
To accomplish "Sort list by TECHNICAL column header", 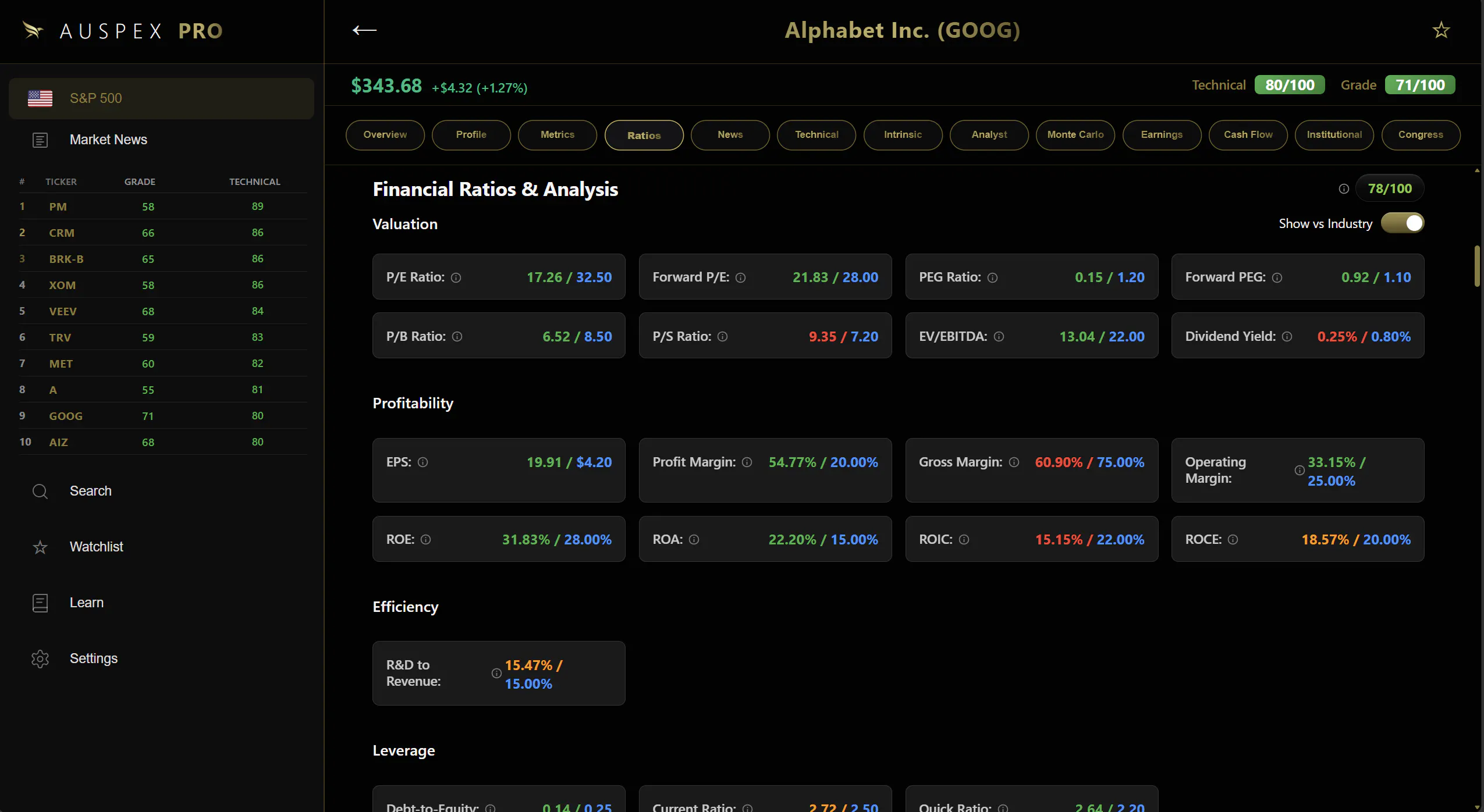I will pyautogui.click(x=255, y=182).
